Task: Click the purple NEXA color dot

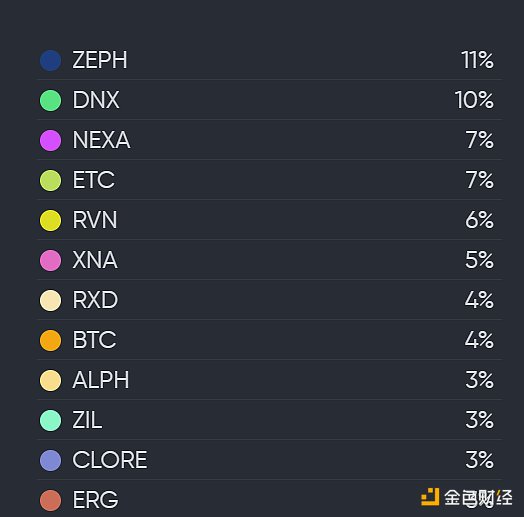Action: tap(50, 140)
